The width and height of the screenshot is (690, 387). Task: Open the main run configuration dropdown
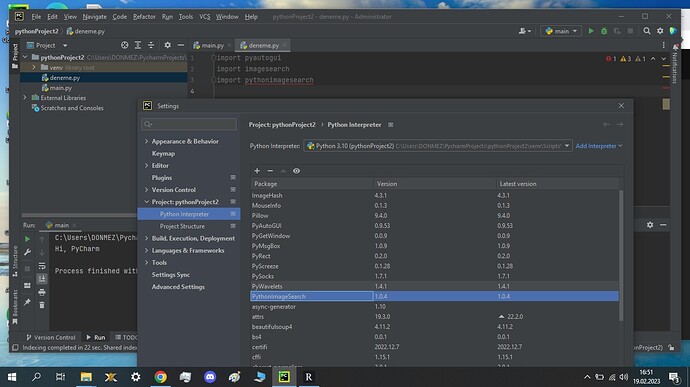[x=561, y=31]
